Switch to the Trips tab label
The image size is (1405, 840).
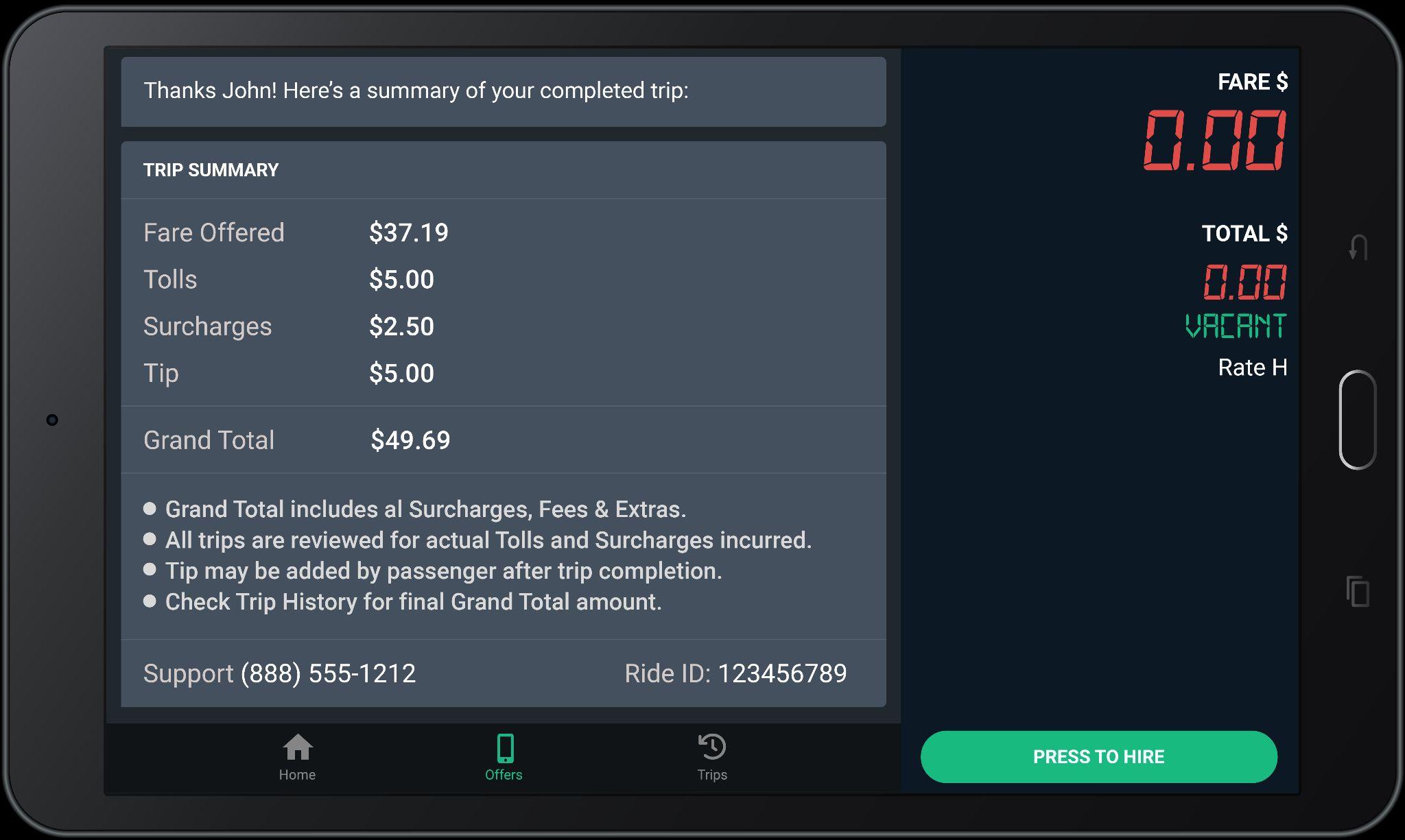[712, 775]
